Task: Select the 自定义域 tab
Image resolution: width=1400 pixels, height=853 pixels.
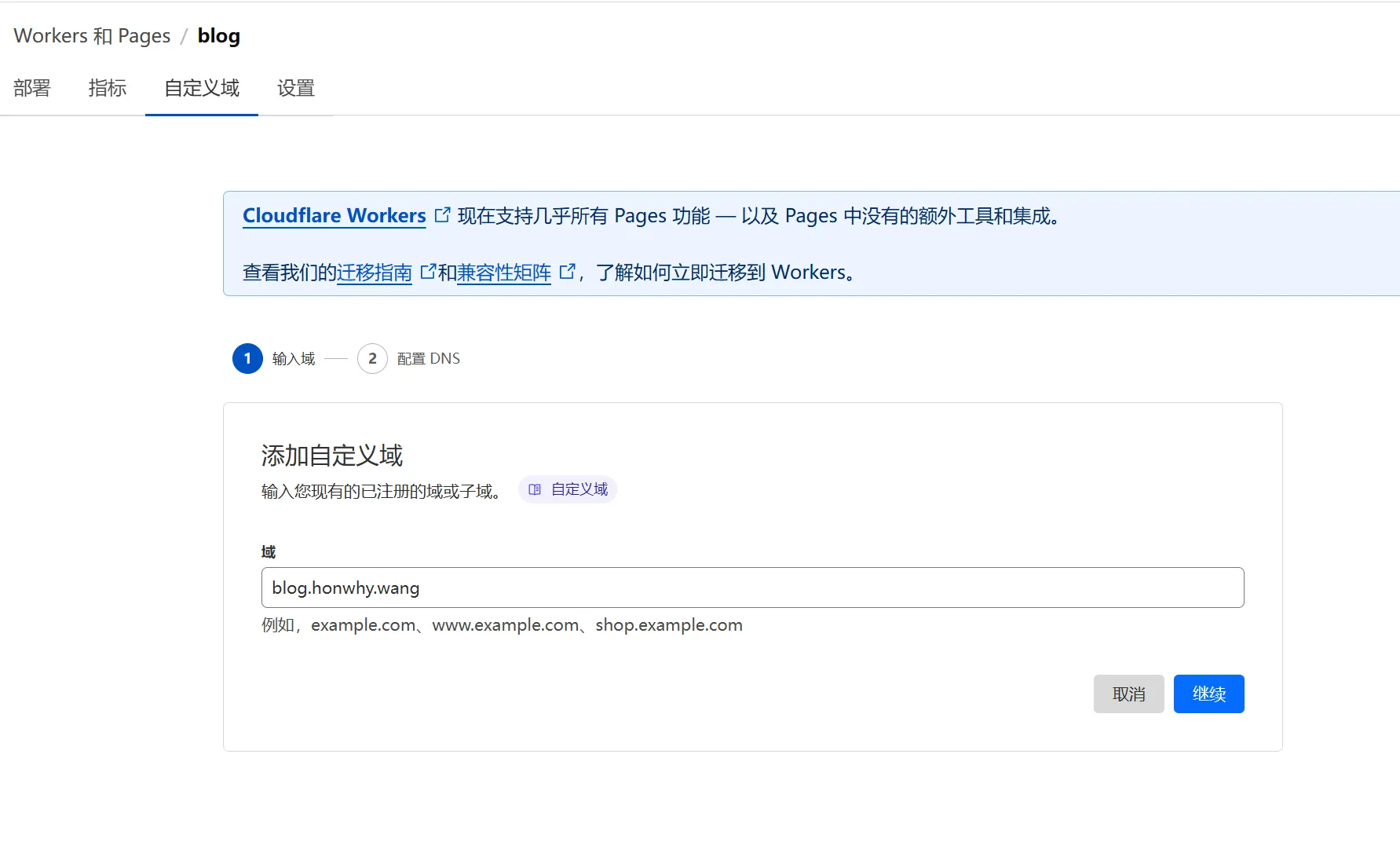Action: (202, 88)
